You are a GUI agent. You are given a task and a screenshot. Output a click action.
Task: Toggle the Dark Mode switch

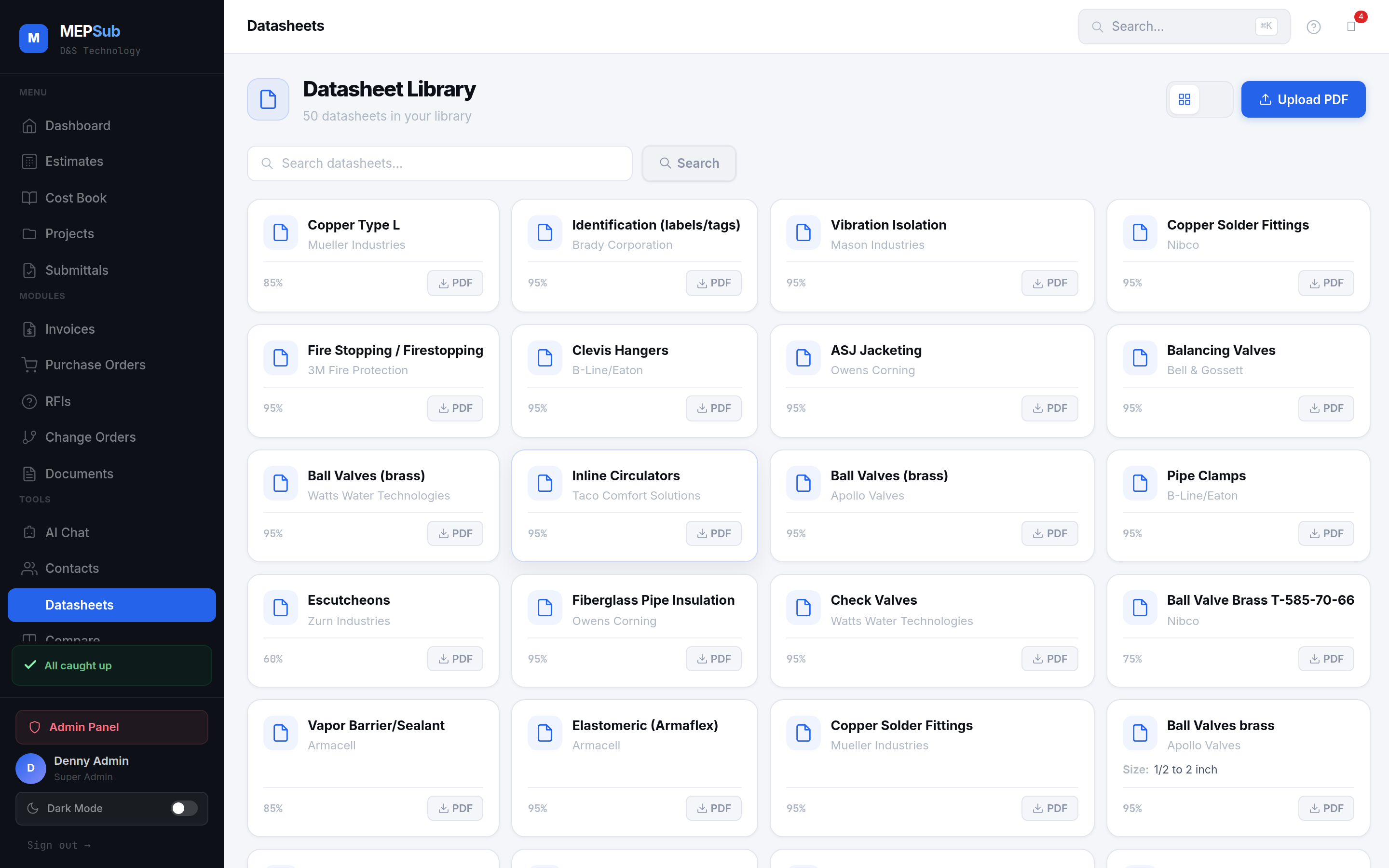pos(184,808)
